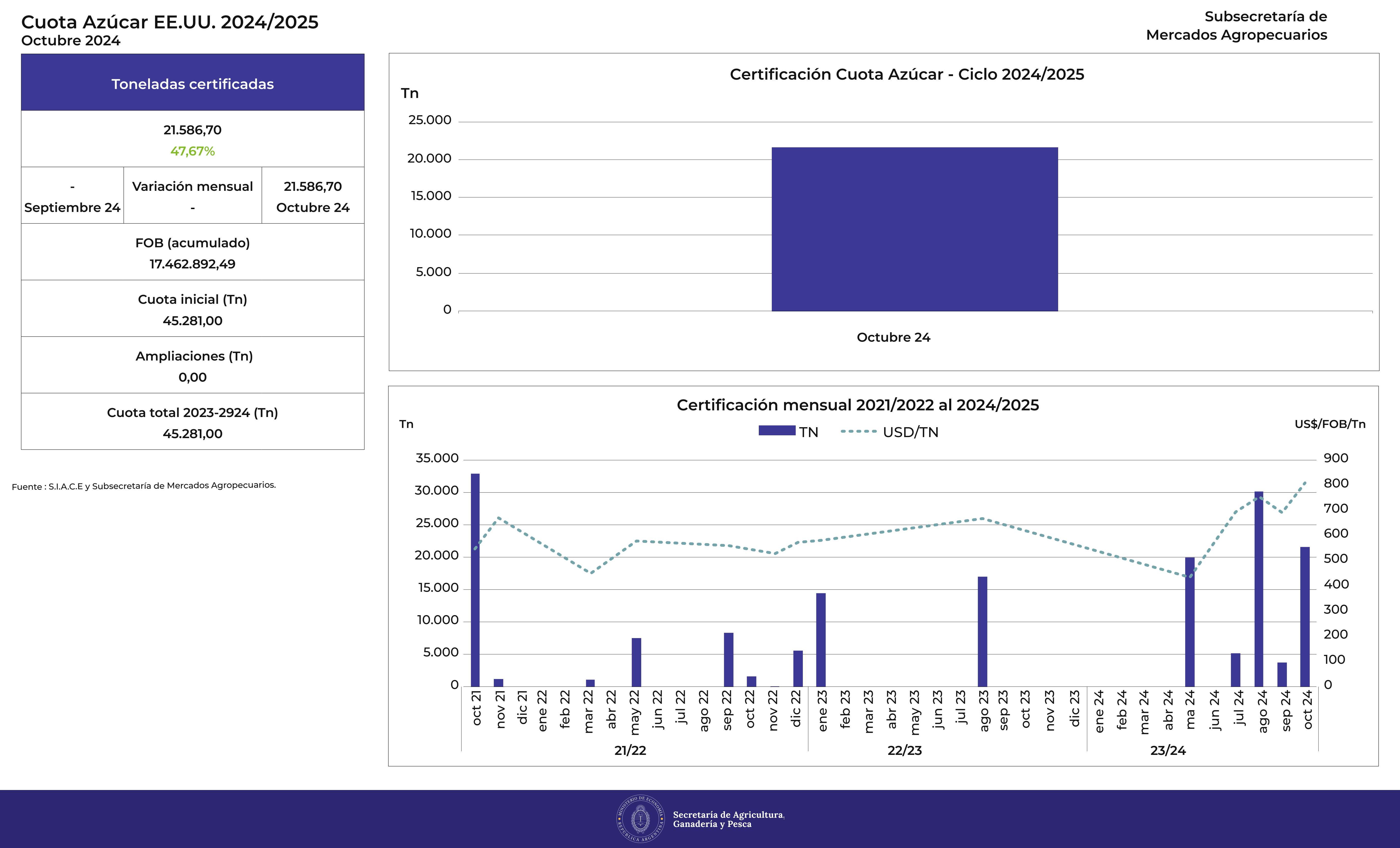Click the Ampliaciones (Tn) row
Image resolution: width=1400 pixels, height=848 pixels.
(193, 365)
